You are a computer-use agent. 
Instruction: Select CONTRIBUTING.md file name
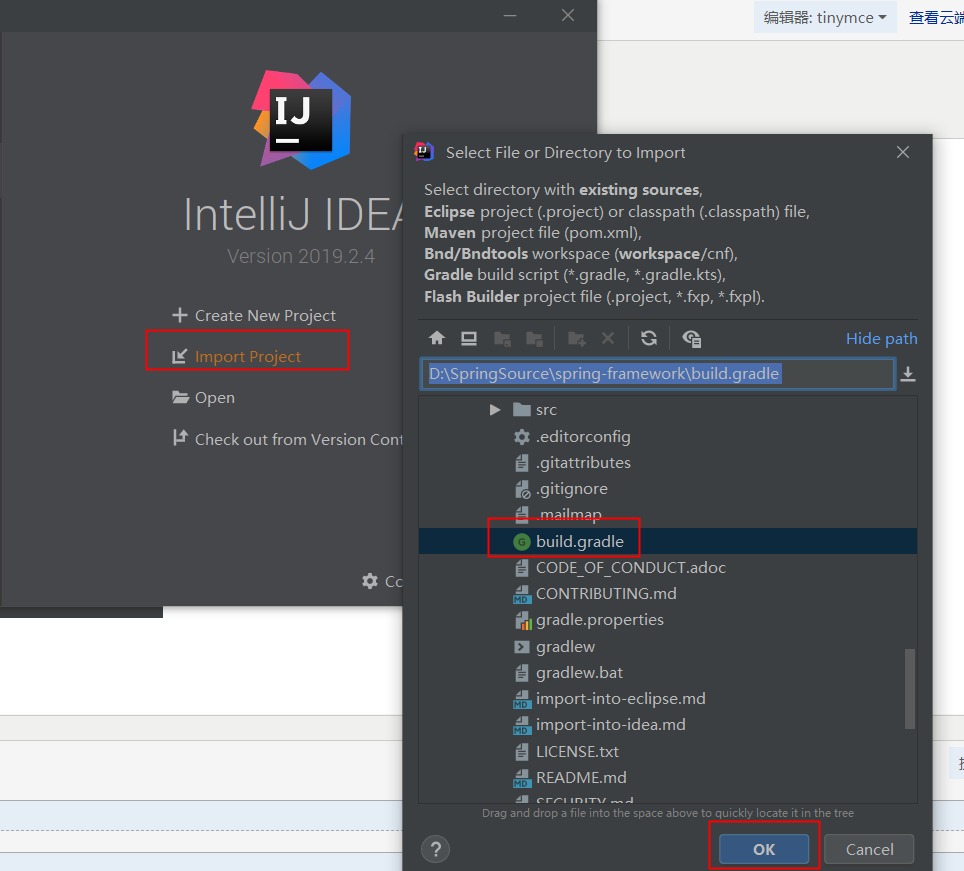[606, 594]
